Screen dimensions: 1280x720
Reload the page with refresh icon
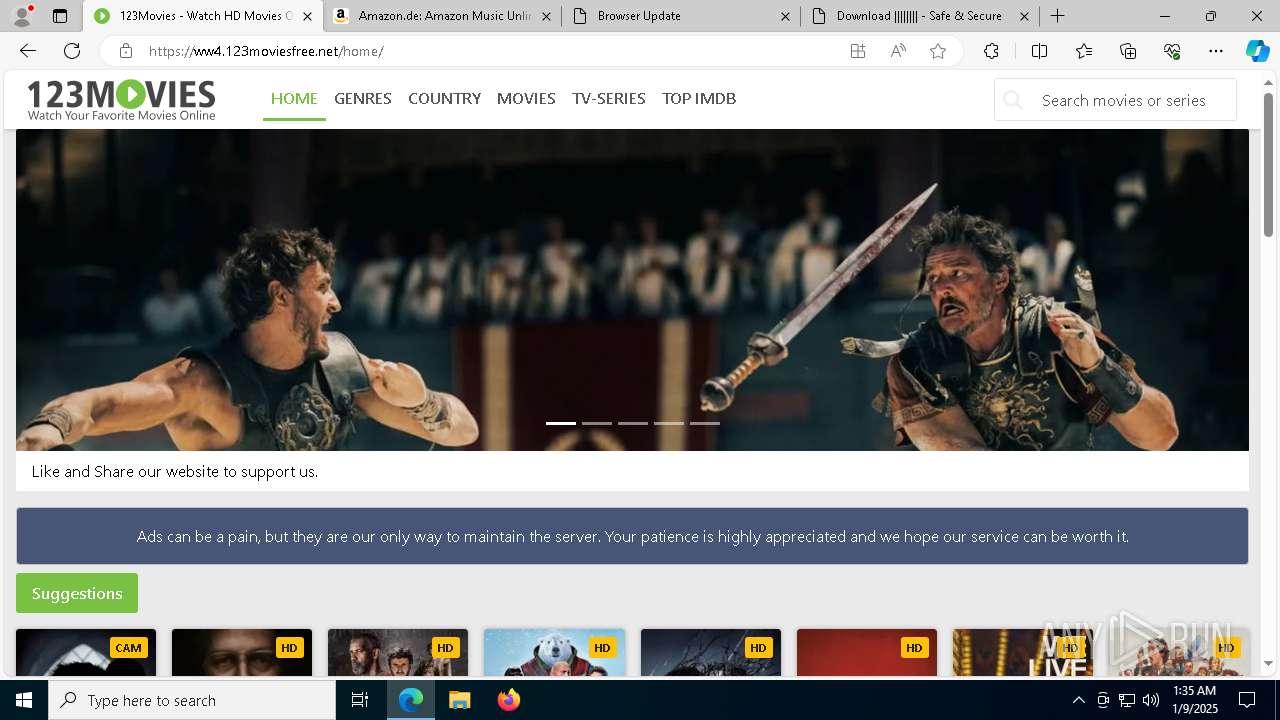point(72,51)
